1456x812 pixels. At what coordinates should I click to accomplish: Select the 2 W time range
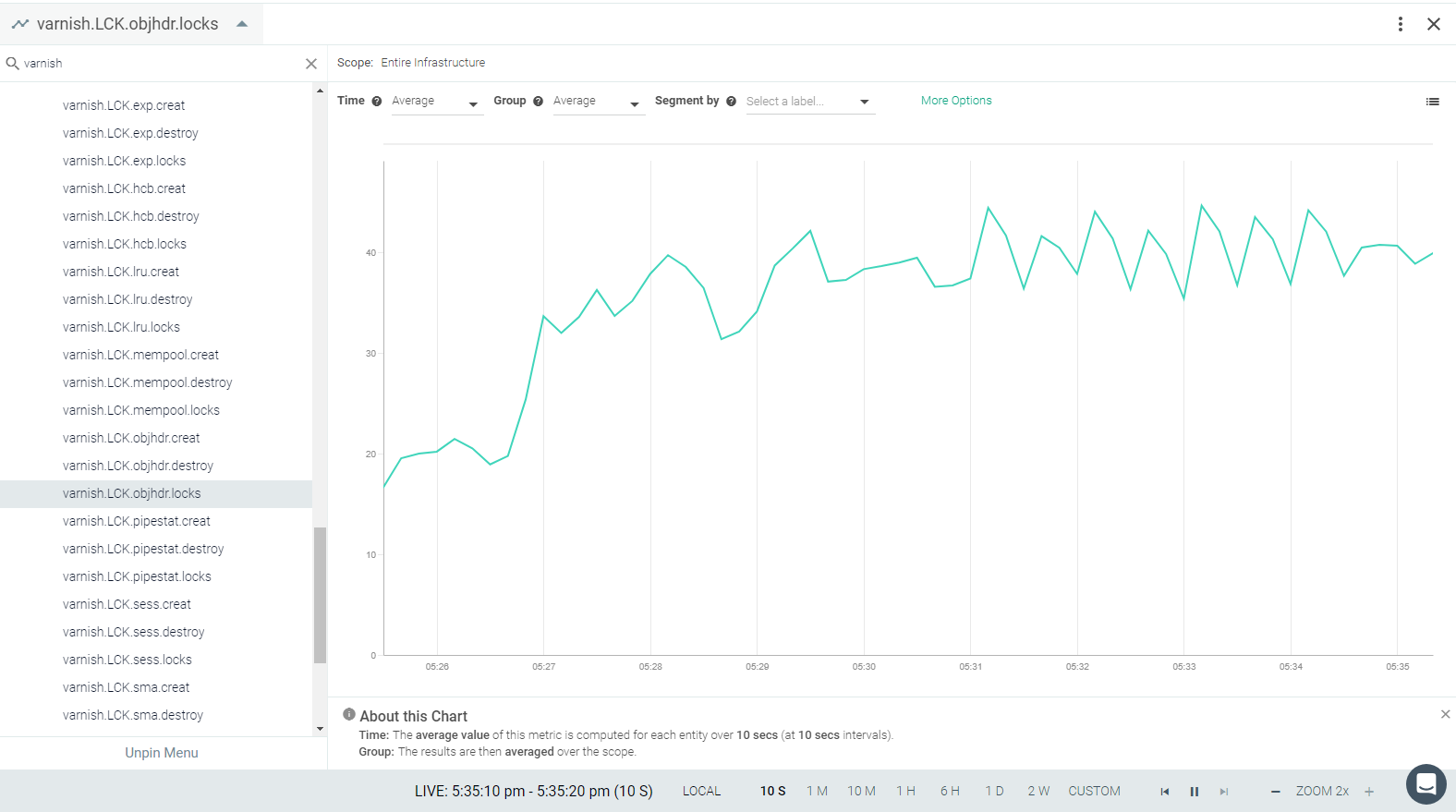click(1038, 792)
